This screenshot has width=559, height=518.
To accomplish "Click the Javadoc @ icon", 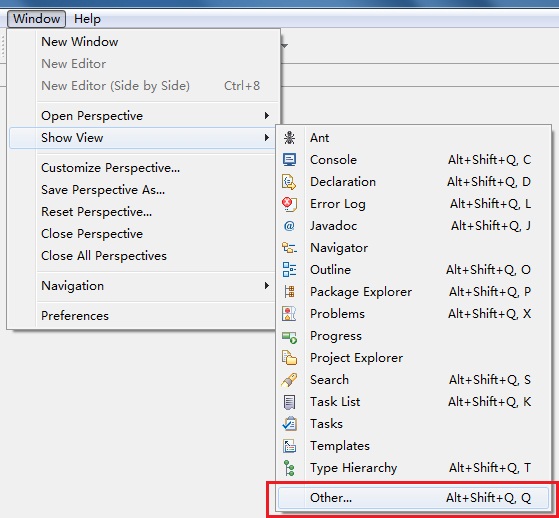I will click(289, 226).
